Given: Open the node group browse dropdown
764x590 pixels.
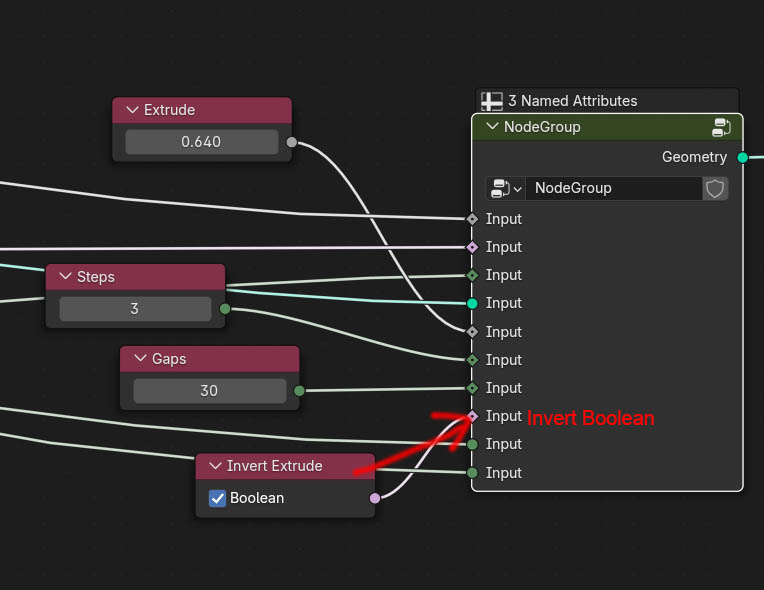Looking at the screenshot, I should [x=506, y=189].
